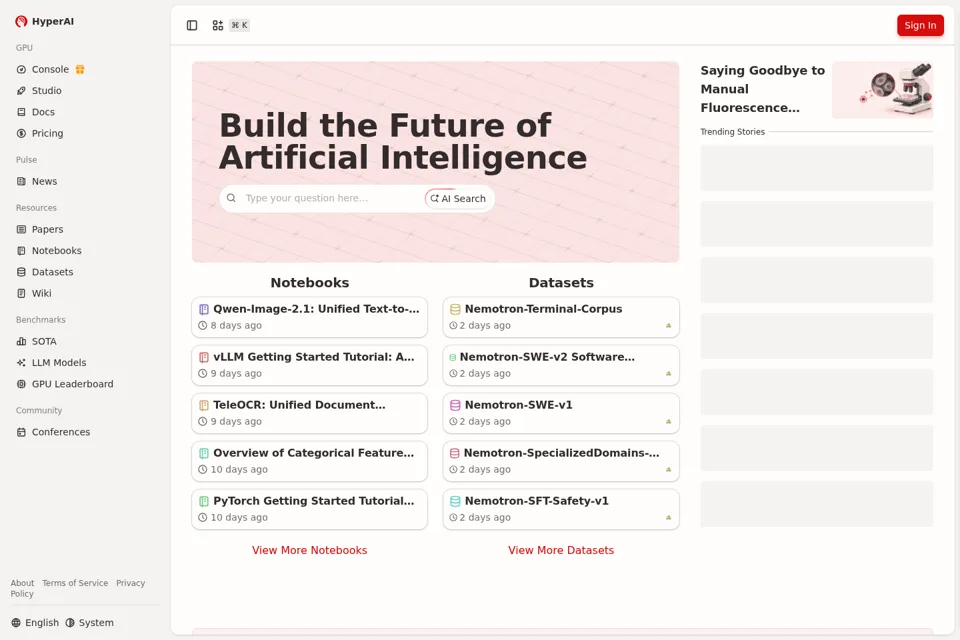960x640 pixels.
Task: Click View More Datasets link
Action: point(561,550)
